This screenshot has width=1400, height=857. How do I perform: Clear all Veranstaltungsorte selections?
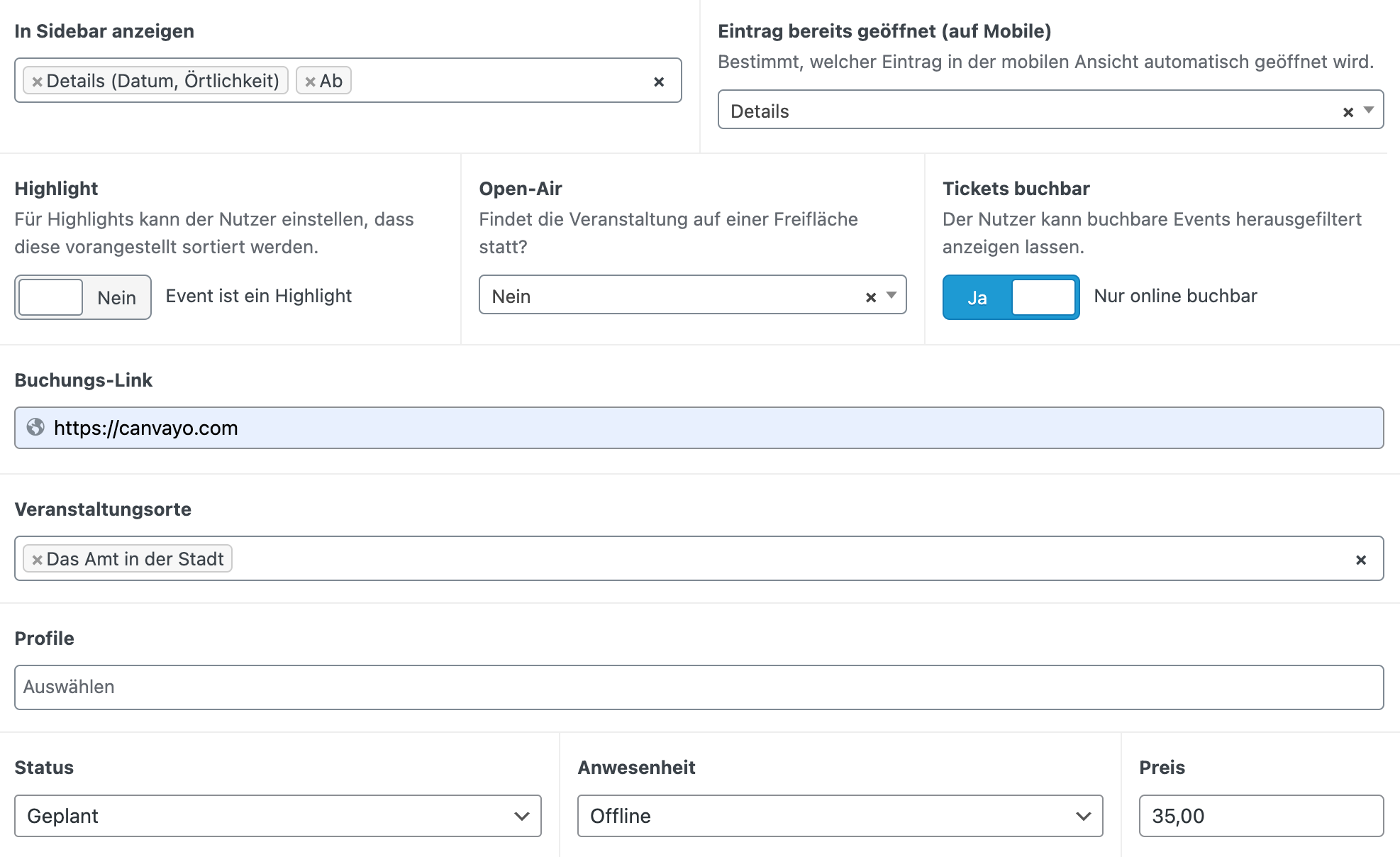1360,560
